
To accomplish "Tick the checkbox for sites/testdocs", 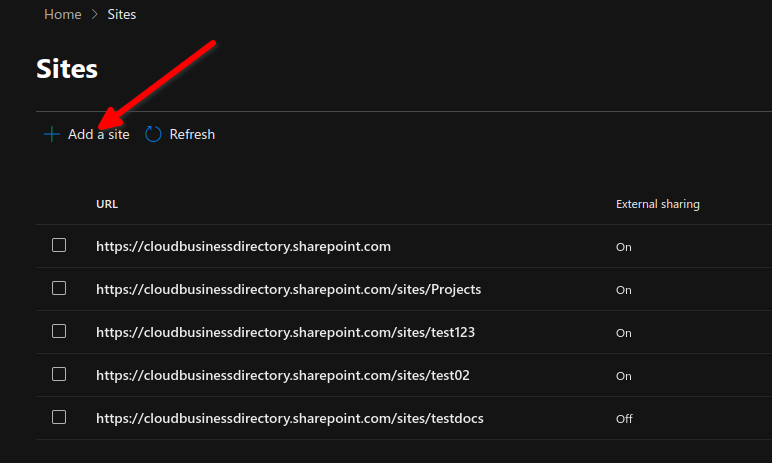I will coord(59,417).
